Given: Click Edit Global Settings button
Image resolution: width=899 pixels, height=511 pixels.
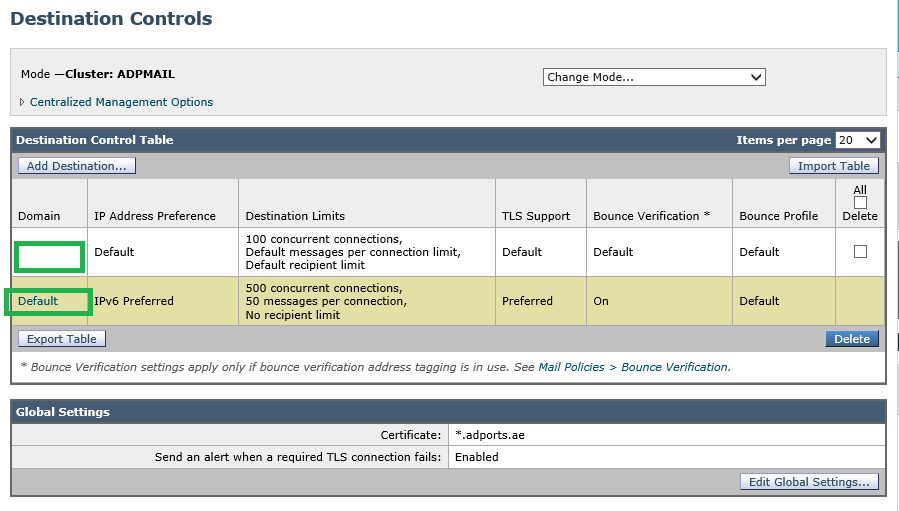Looking at the screenshot, I should pyautogui.click(x=809, y=482).
